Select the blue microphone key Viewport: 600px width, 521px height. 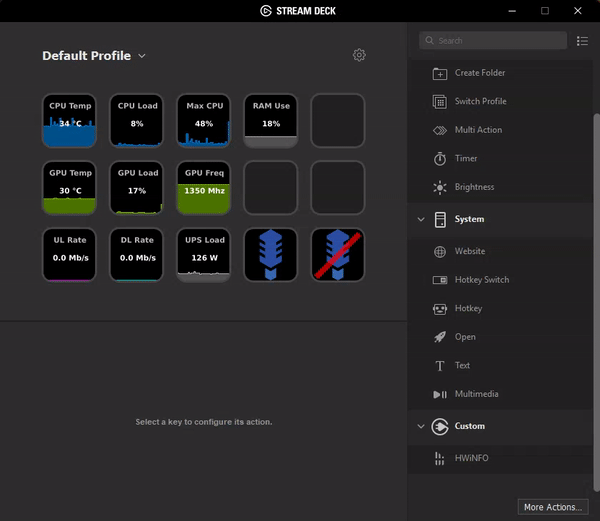[x=271, y=255]
